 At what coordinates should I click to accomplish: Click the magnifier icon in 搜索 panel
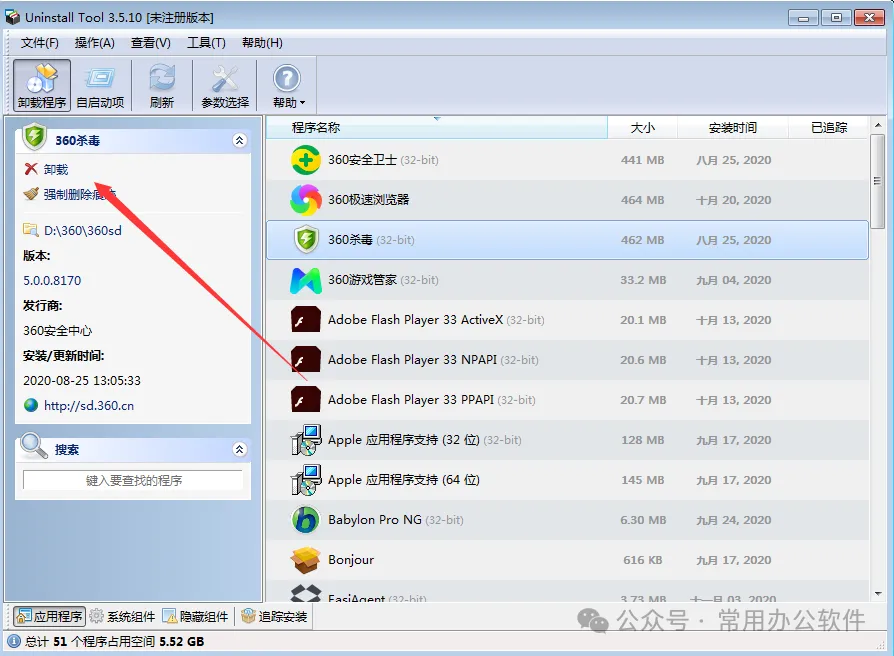[x=34, y=446]
